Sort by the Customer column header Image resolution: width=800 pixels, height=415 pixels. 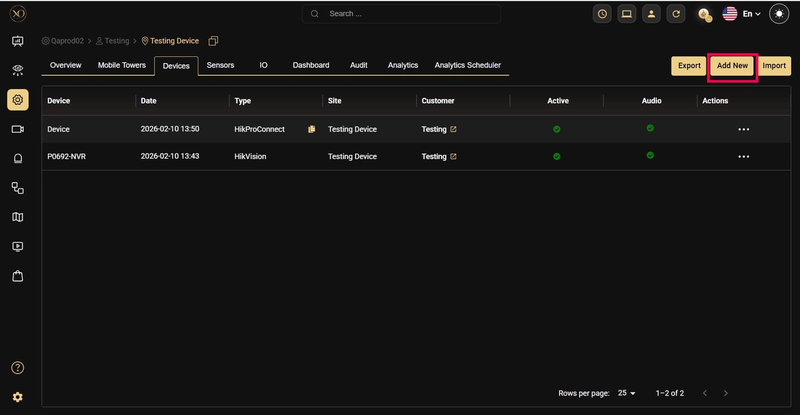point(438,101)
